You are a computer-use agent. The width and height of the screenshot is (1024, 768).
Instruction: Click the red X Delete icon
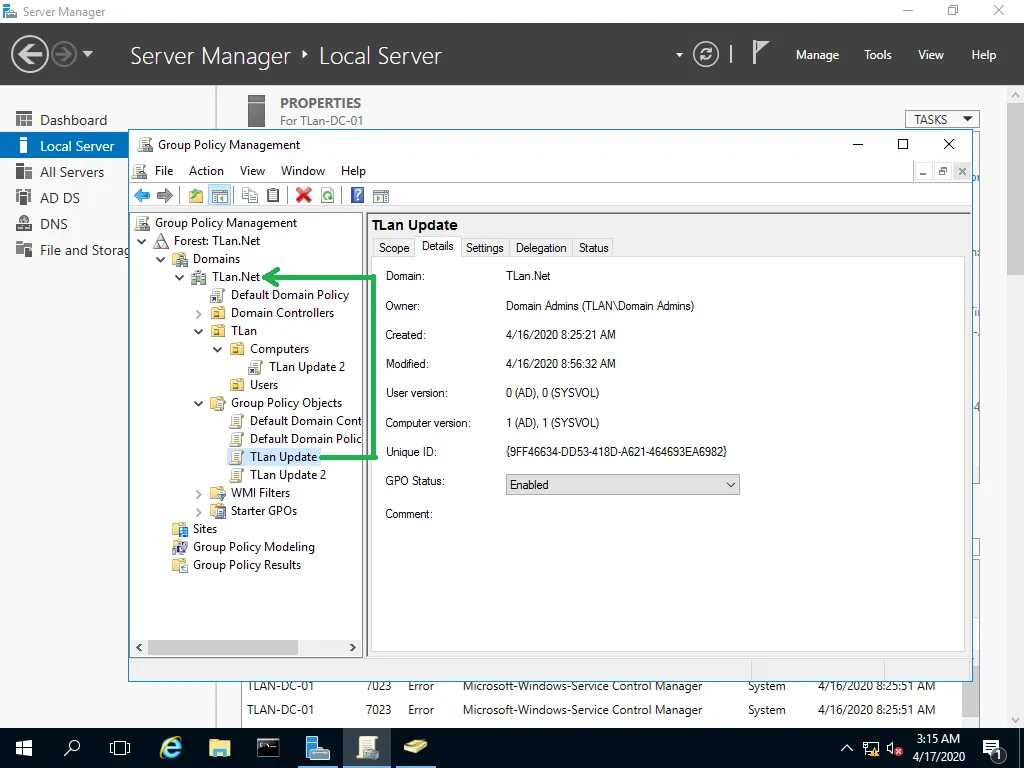(303, 195)
